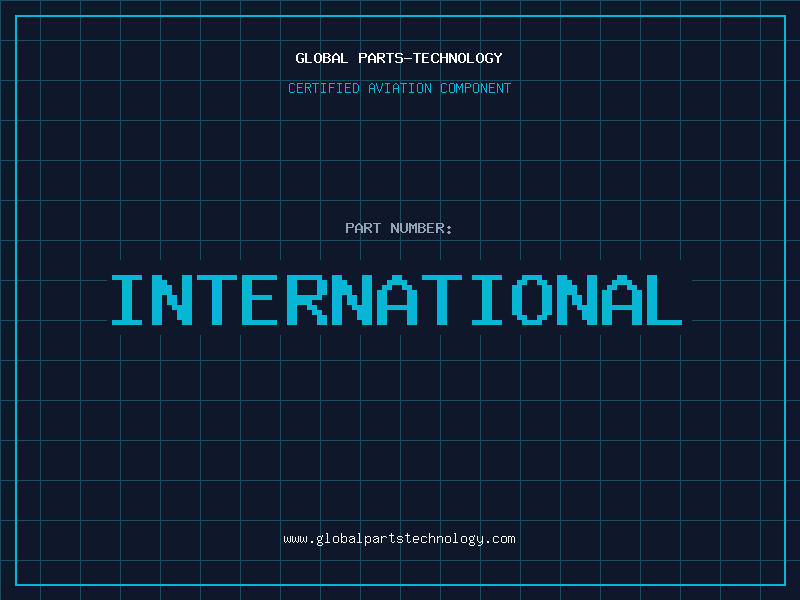This screenshot has height=600, width=800.
Task: Click the 'CERTIFIED AVIATION COMPONENT' subtitle
Action: pyautogui.click(x=399, y=88)
